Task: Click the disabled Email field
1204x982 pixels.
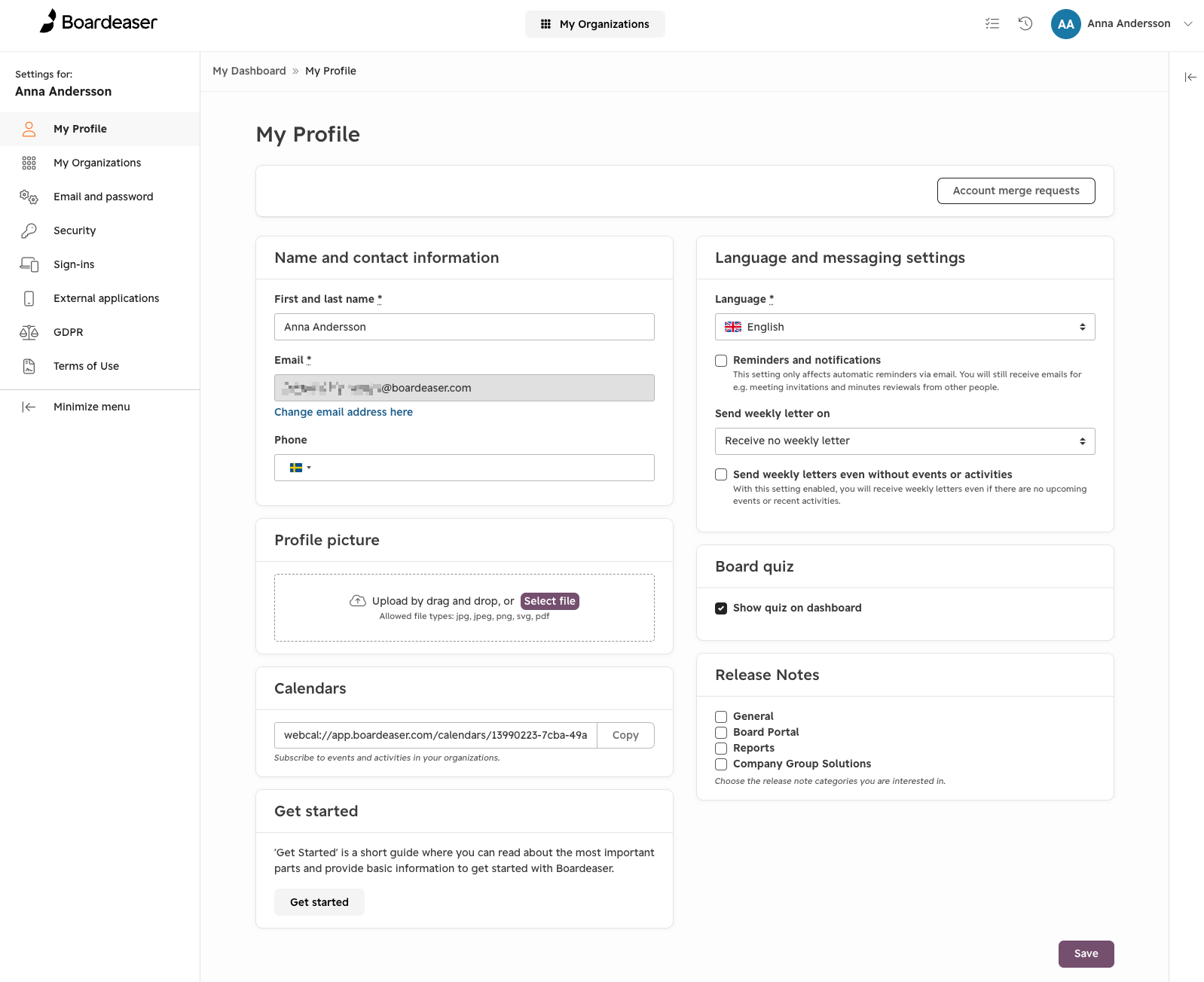Action: [464, 388]
